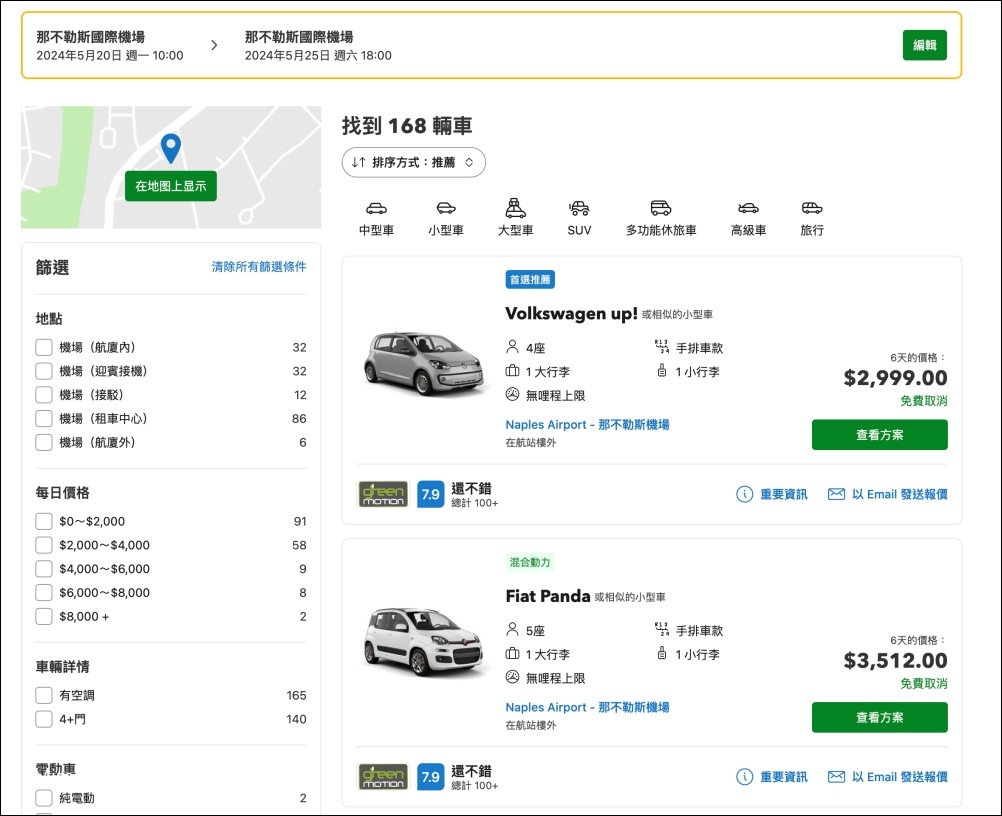This screenshot has height=816, width=1002.
Task: Click the Volkswagen up! car title
Action: pos(571,313)
